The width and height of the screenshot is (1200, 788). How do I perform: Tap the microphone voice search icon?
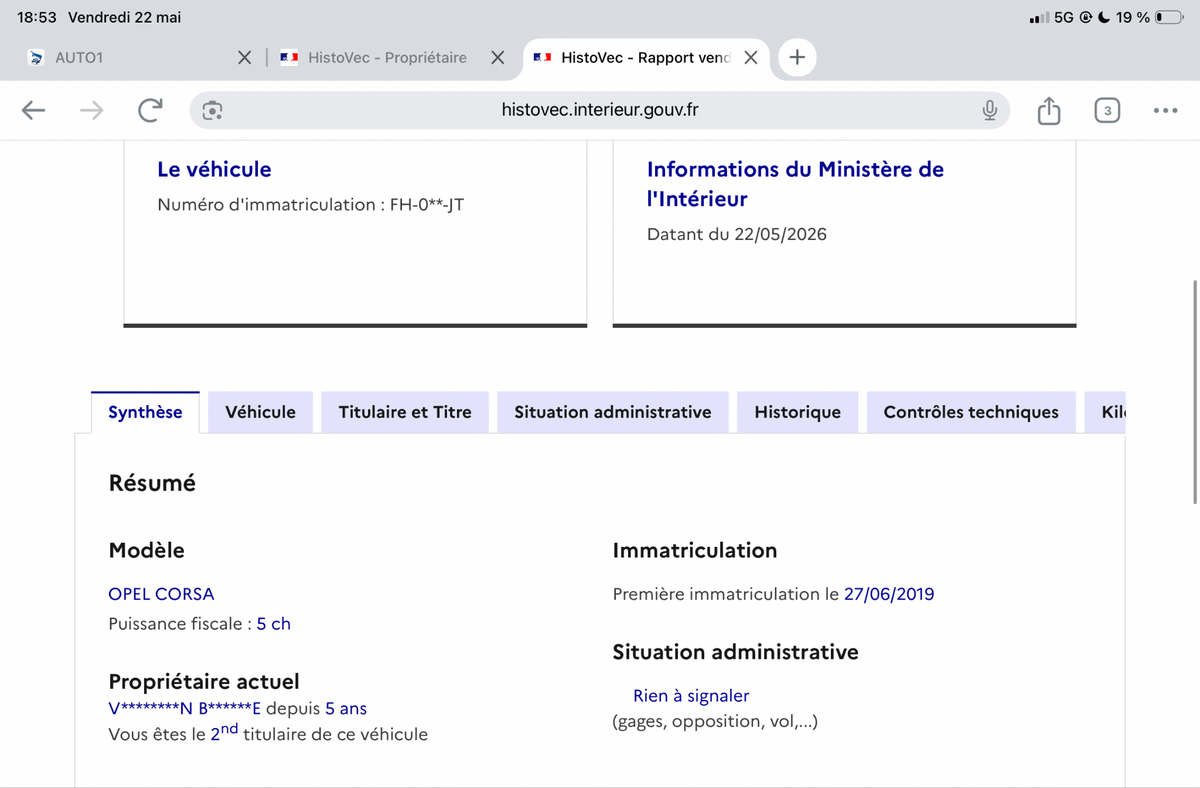(x=989, y=111)
